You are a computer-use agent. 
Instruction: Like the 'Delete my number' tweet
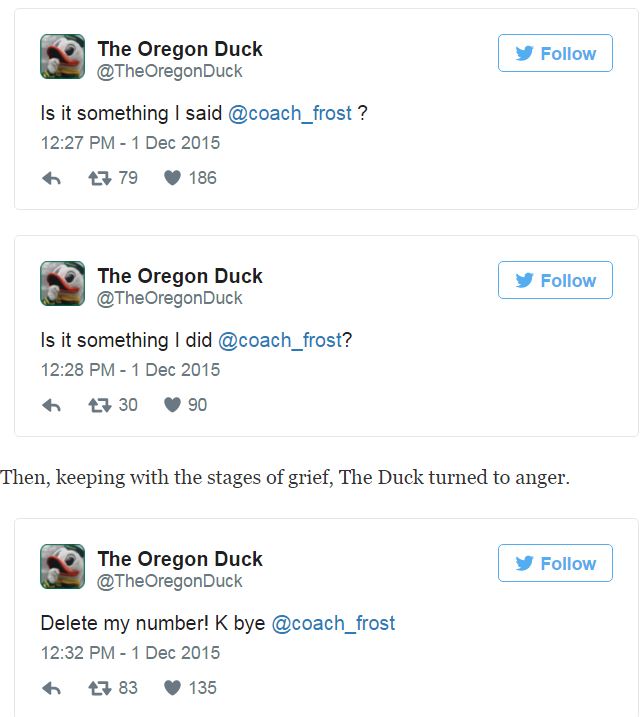coord(172,689)
